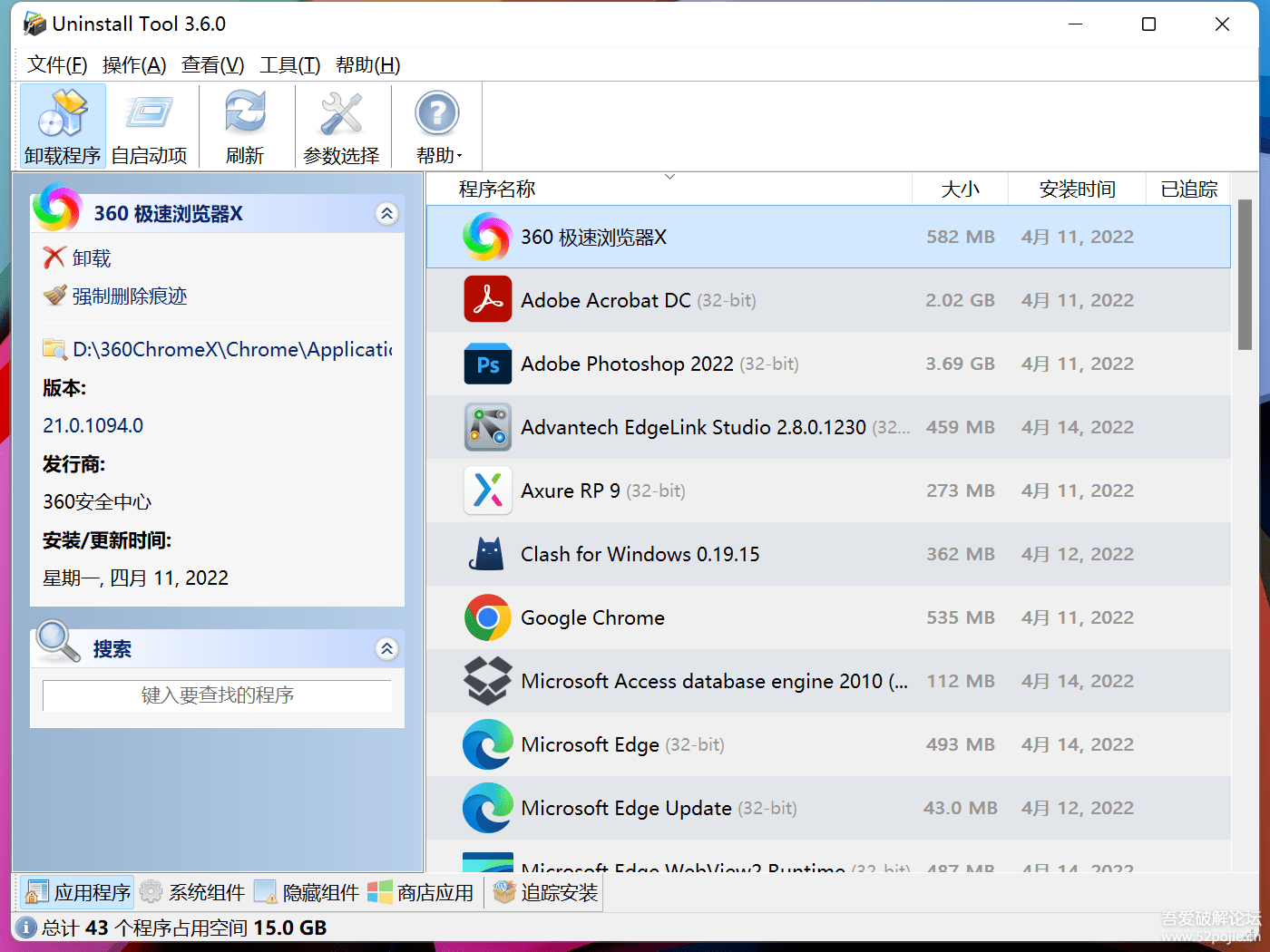Switch to 商店应用 tab
The width and height of the screenshot is (1270, 952).
point(421,893)
